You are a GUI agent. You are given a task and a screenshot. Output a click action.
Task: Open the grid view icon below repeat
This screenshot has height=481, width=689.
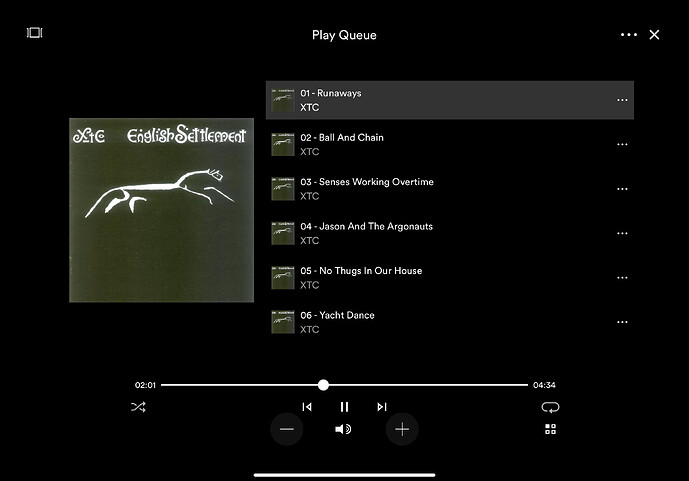pyautogui.click(x=550, y=429)
